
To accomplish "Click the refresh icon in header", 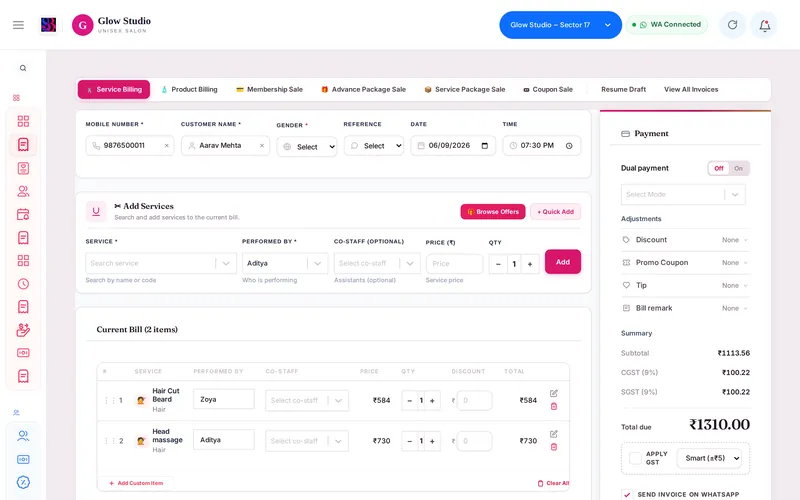I will (732, 24).
